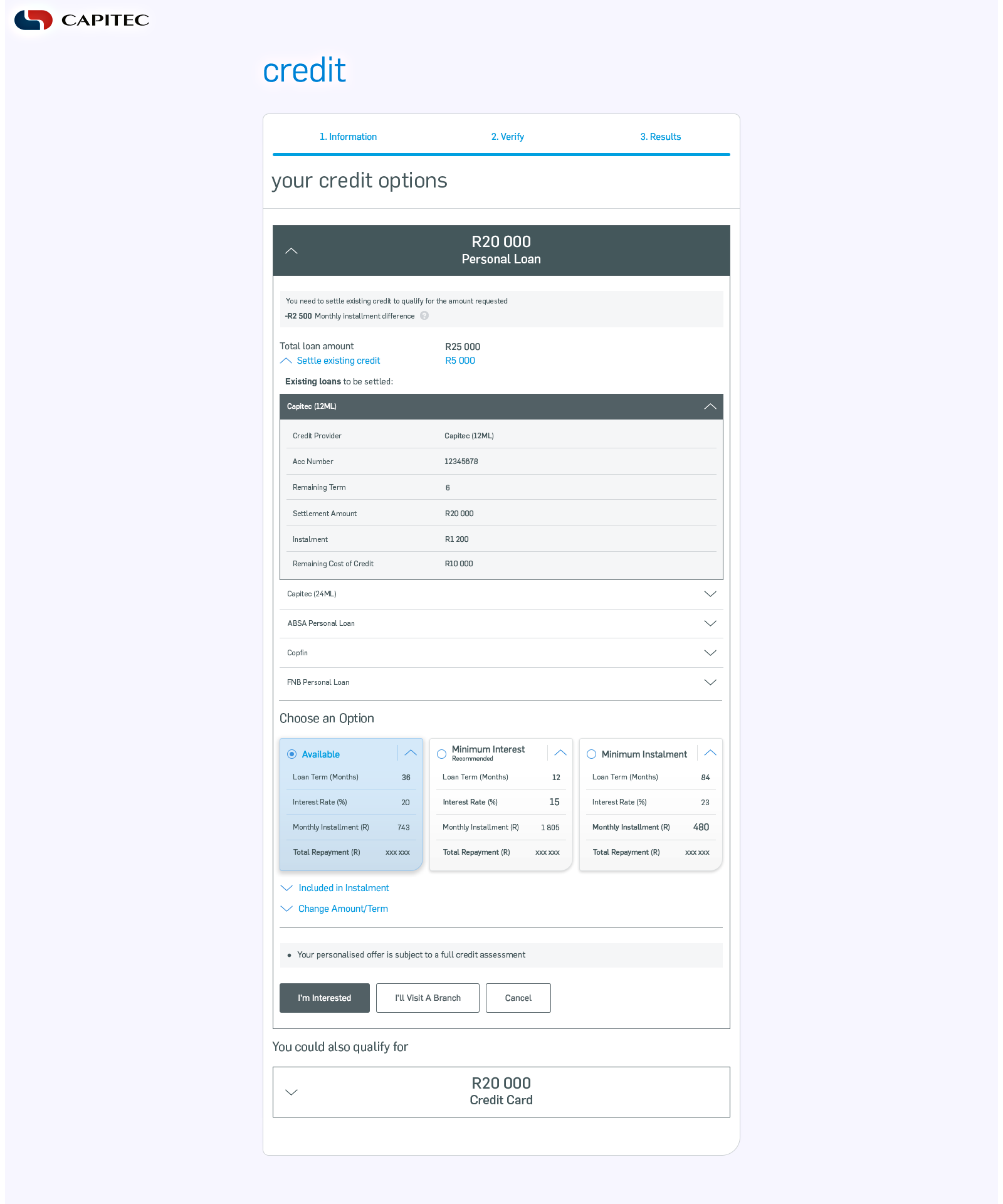Expand the ABSA Personal Loan row
This screenshot has width=1003, height=1204.
point(710,623)
